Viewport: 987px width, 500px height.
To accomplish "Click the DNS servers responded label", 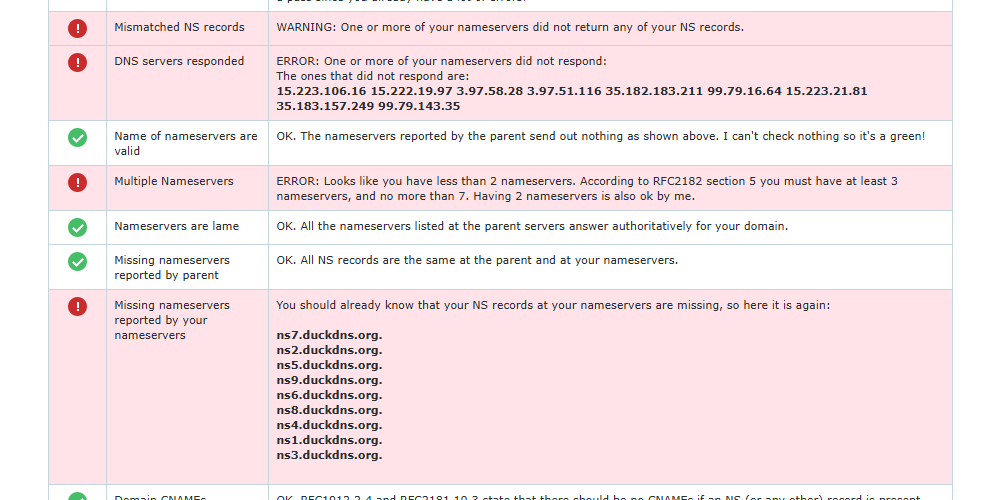I will [179, 61].
